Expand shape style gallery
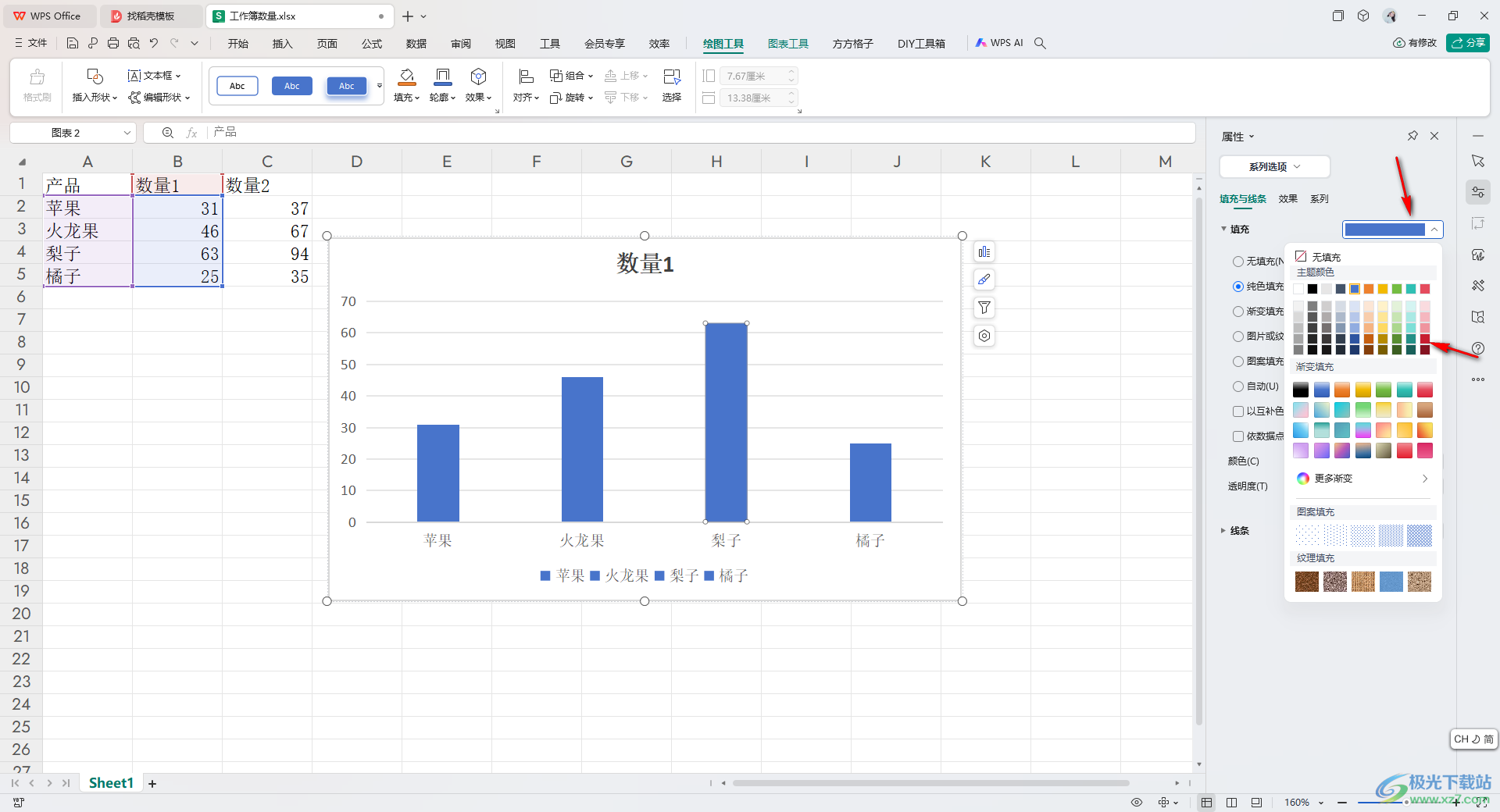 pyautogui.click(x=380, y=86)
